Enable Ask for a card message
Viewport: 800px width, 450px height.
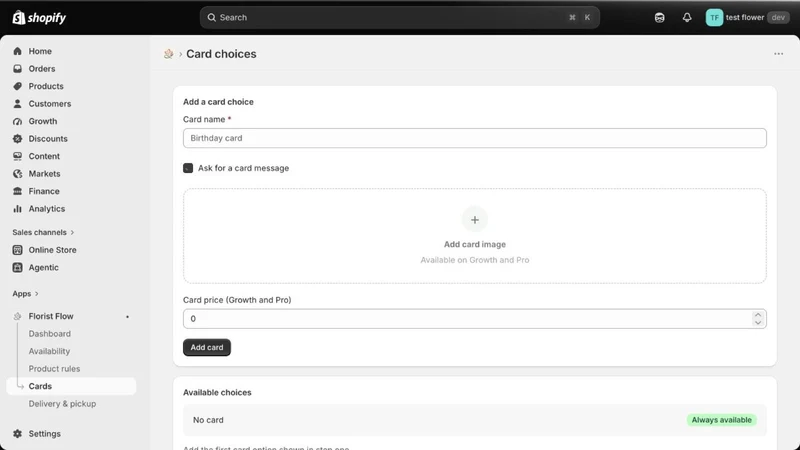[188, 168]
